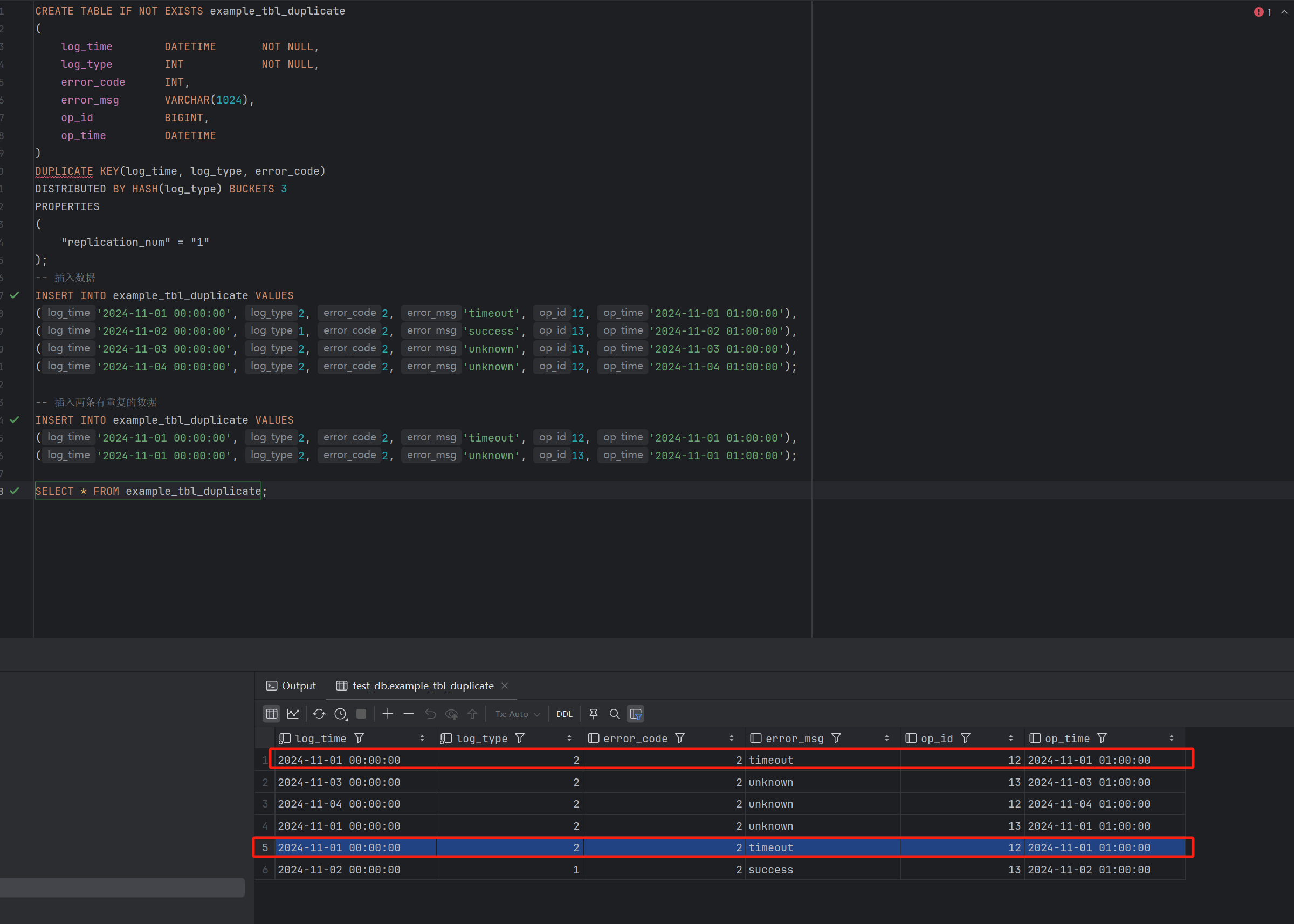
Task: Click the error_msg column filter icon
Action: pos(836,738)
